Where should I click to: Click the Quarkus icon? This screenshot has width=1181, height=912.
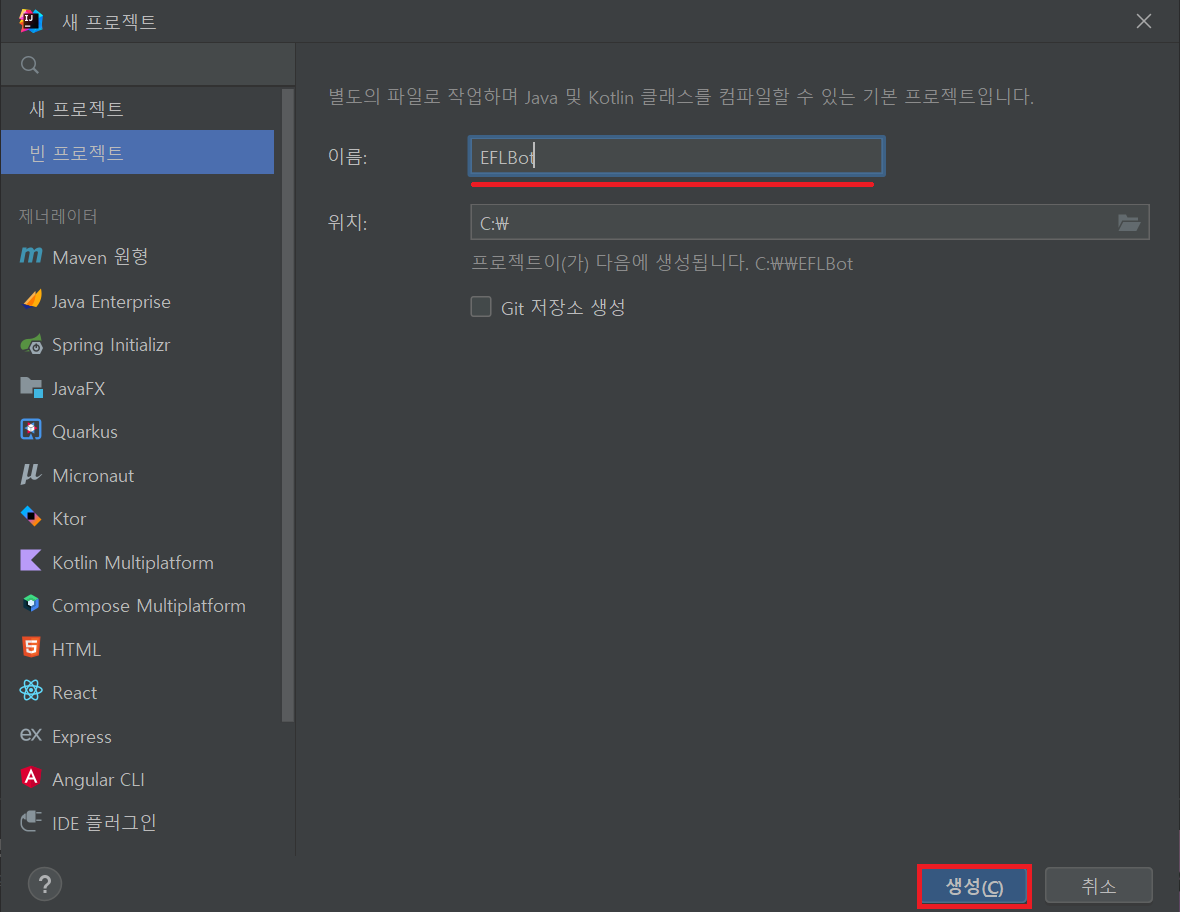tap(31, 429)
